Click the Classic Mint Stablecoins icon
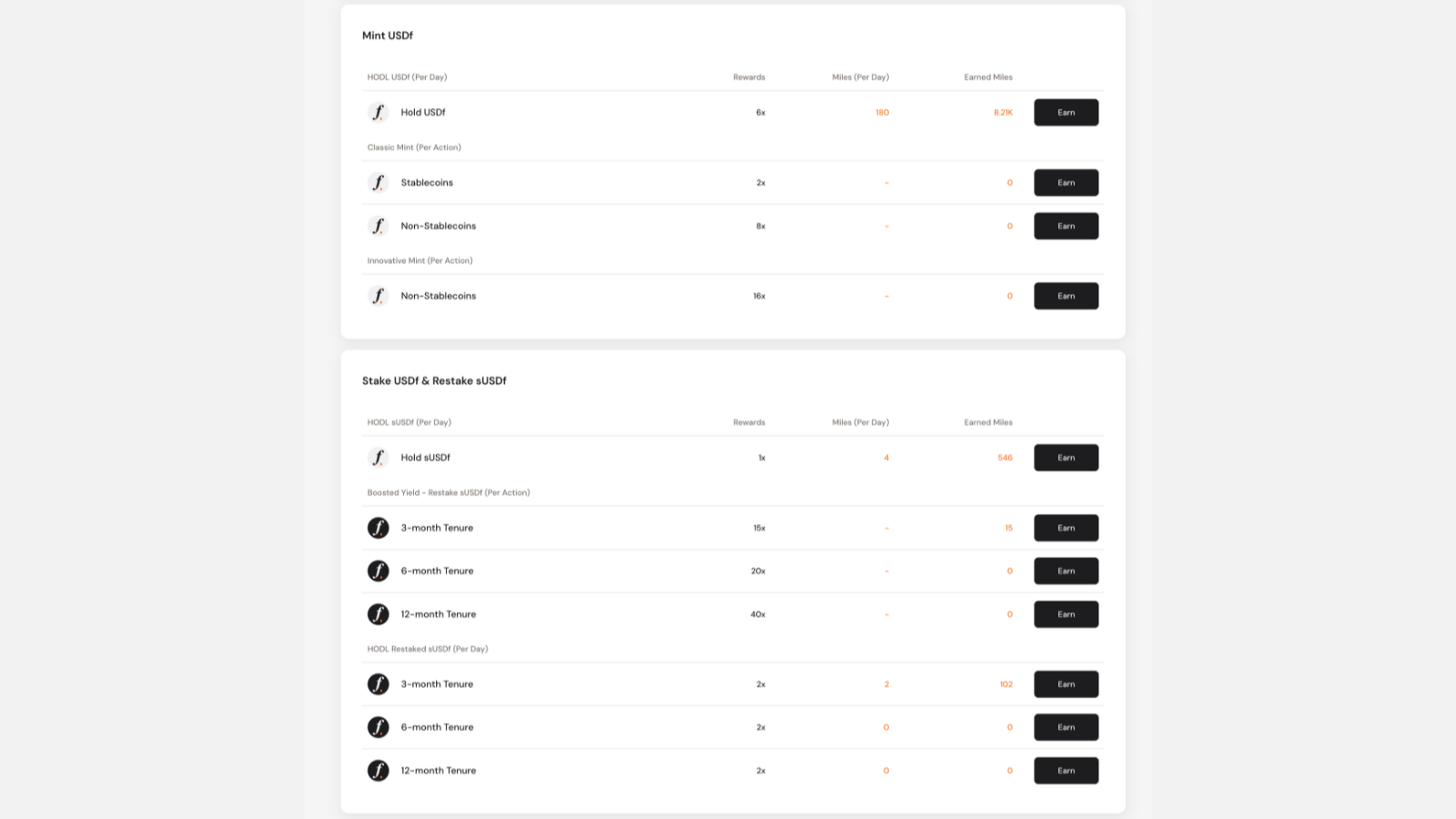This screenshot has height=819, width=1456. (378, 183)
